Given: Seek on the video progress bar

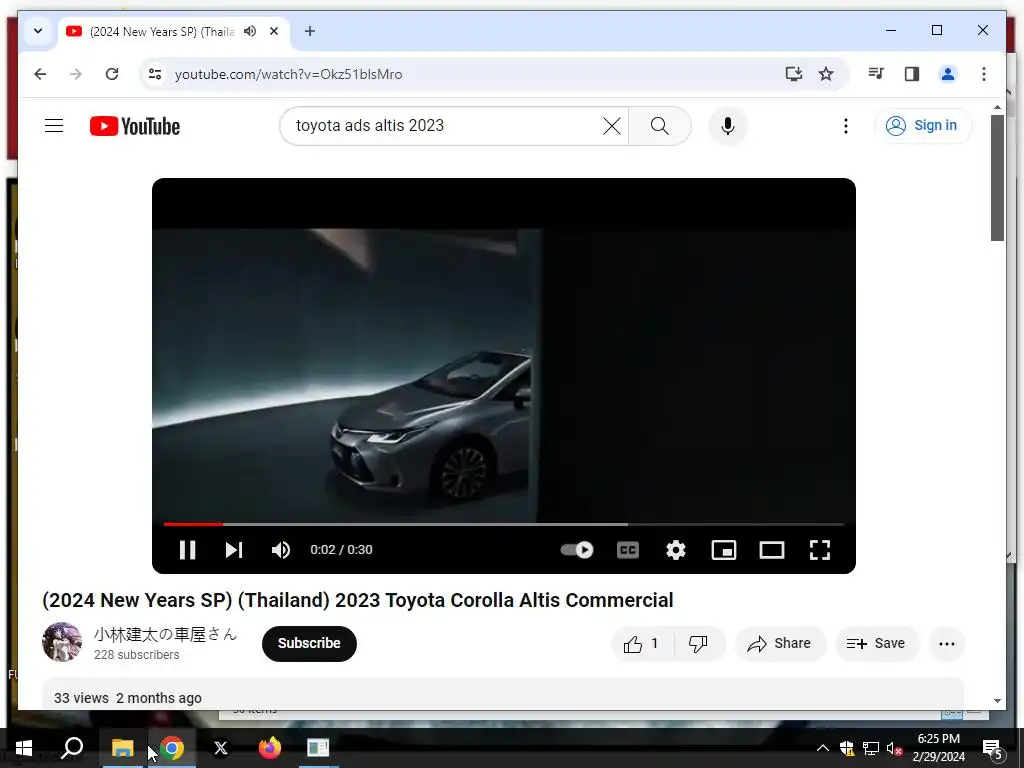Looking at the screenshot, I should coord(504,524).
